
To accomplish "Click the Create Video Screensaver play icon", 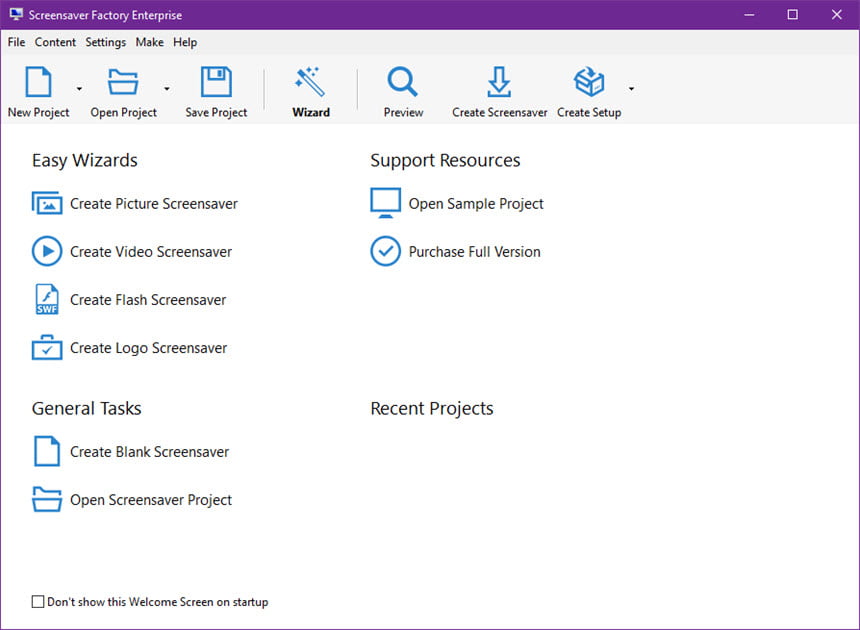I will (x=47, y=251).
